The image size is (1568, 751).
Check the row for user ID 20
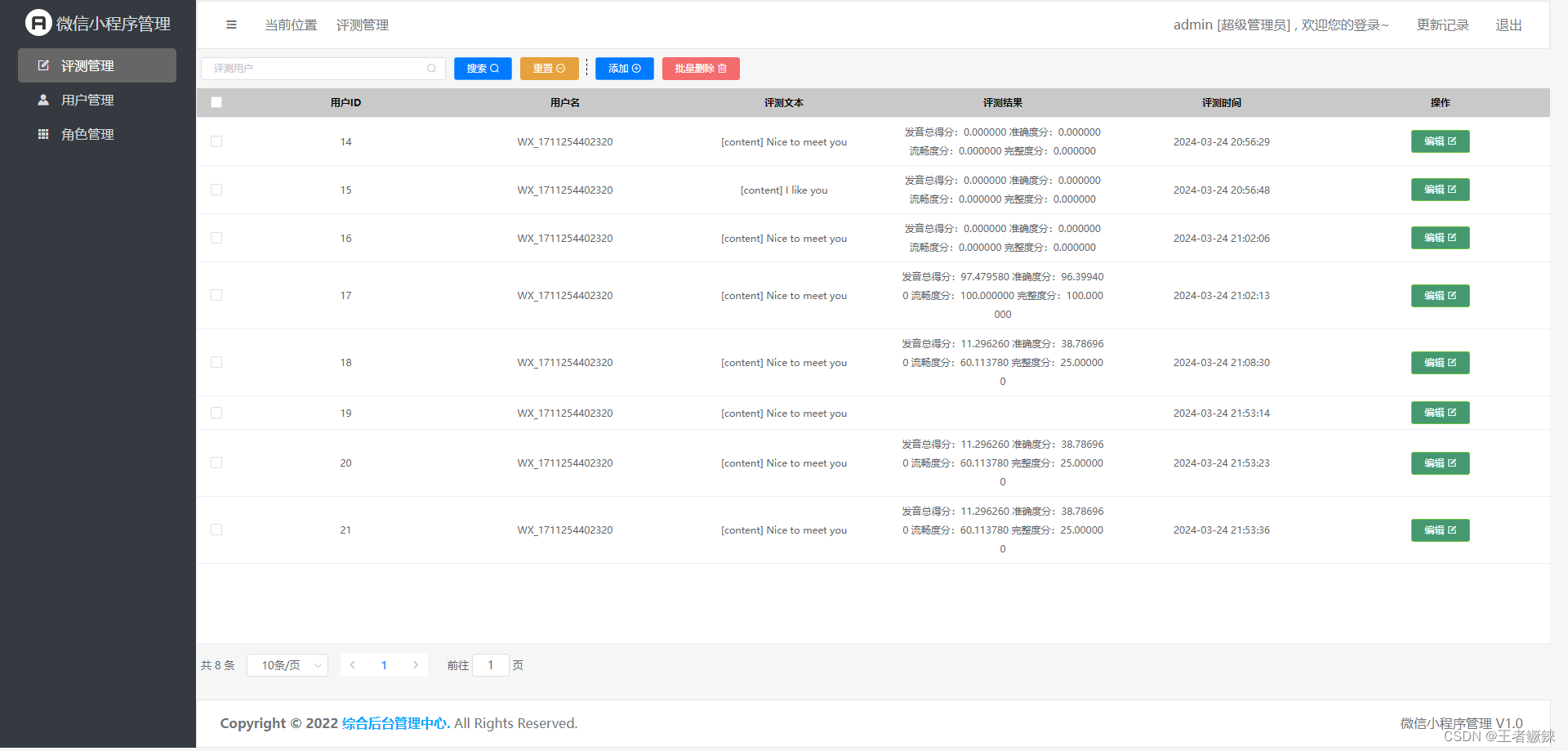point(216,463)
